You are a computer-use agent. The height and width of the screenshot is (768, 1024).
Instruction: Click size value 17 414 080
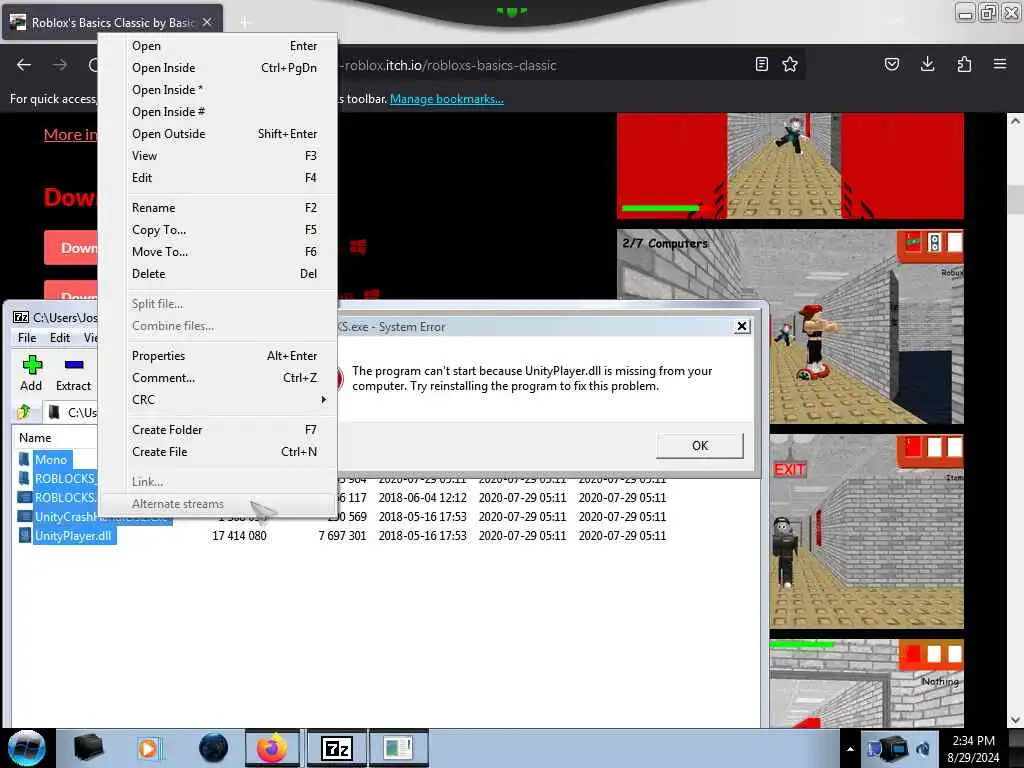pyautogui.click(x=239, y=536)
